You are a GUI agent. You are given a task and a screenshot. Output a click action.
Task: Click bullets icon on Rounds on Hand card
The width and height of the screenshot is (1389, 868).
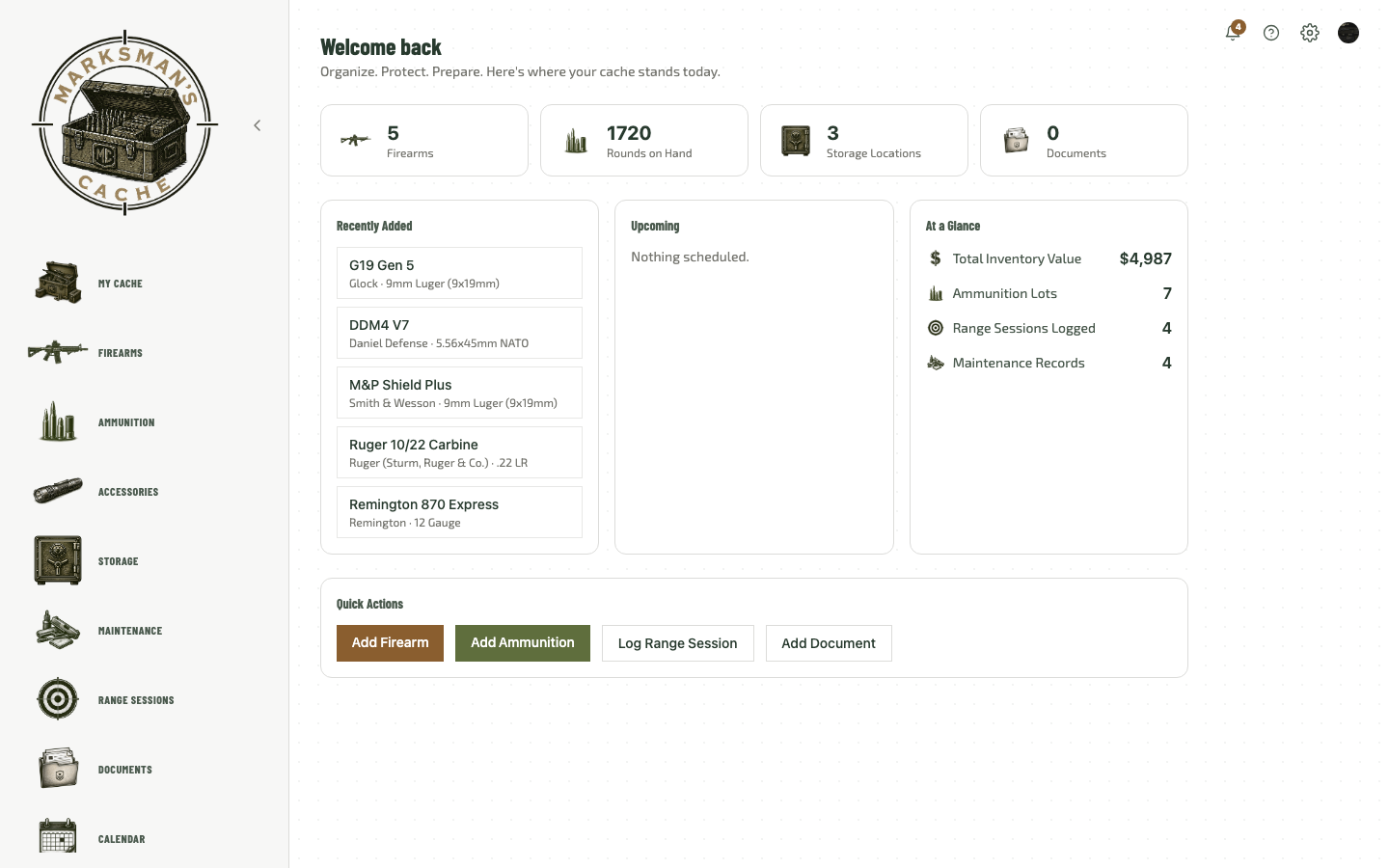tap(576, 141)
